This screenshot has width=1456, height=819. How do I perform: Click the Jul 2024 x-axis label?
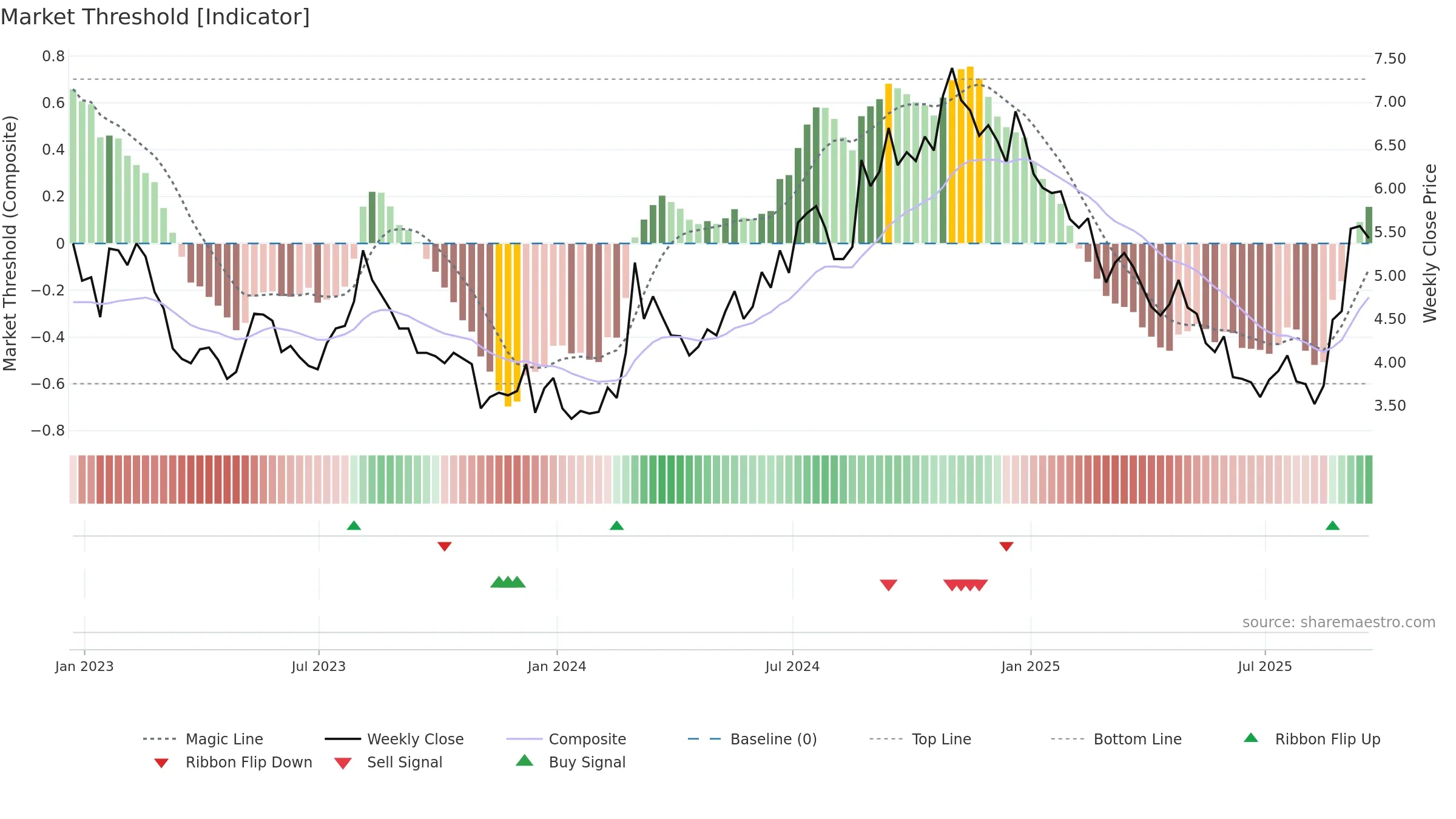(x=792, y=666)
